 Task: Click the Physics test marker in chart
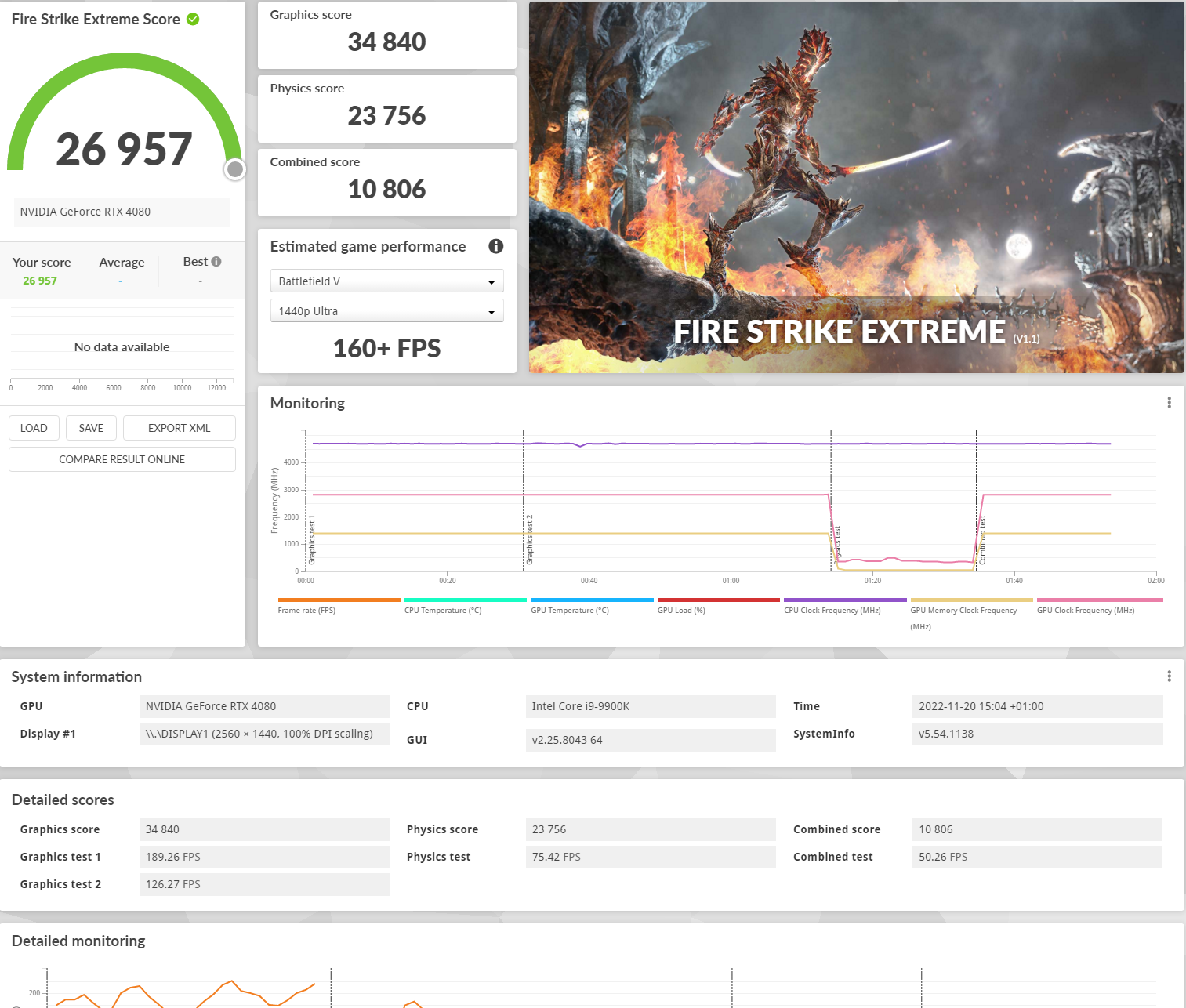(836, 545)
